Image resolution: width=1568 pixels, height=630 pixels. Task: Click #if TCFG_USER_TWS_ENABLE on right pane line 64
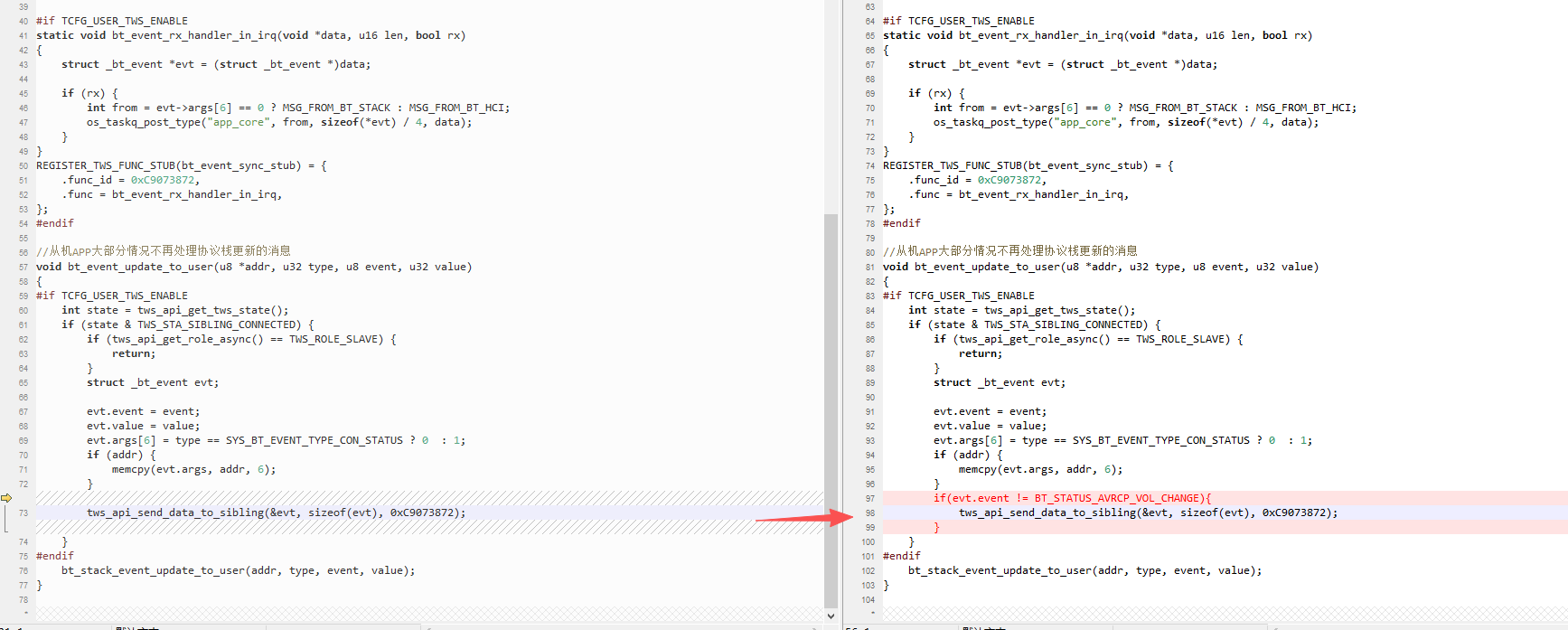click(959, 21)
